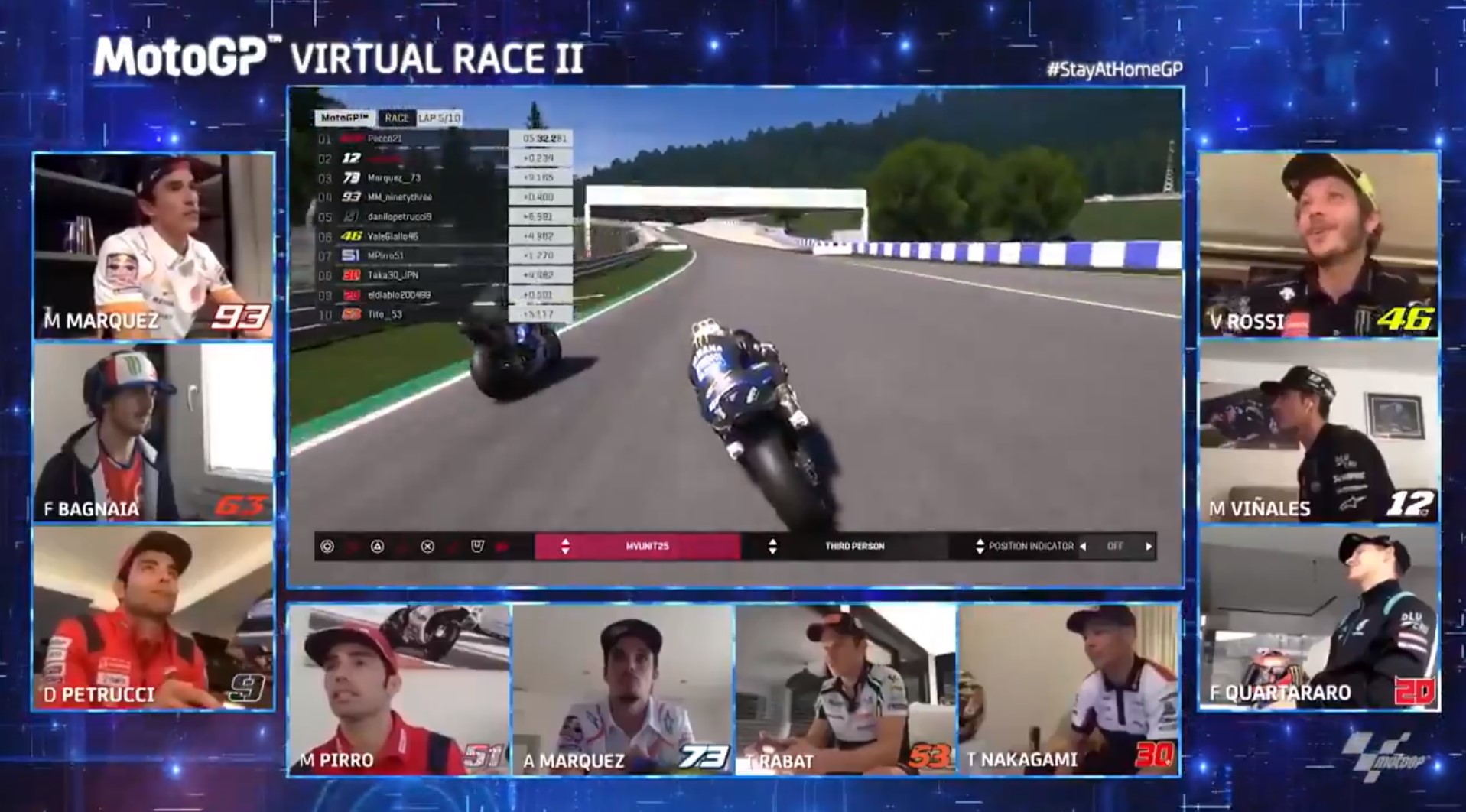1466x812 pixels.
Task: Select the RACE tab in the leaderboard
Action: (396, 118)
